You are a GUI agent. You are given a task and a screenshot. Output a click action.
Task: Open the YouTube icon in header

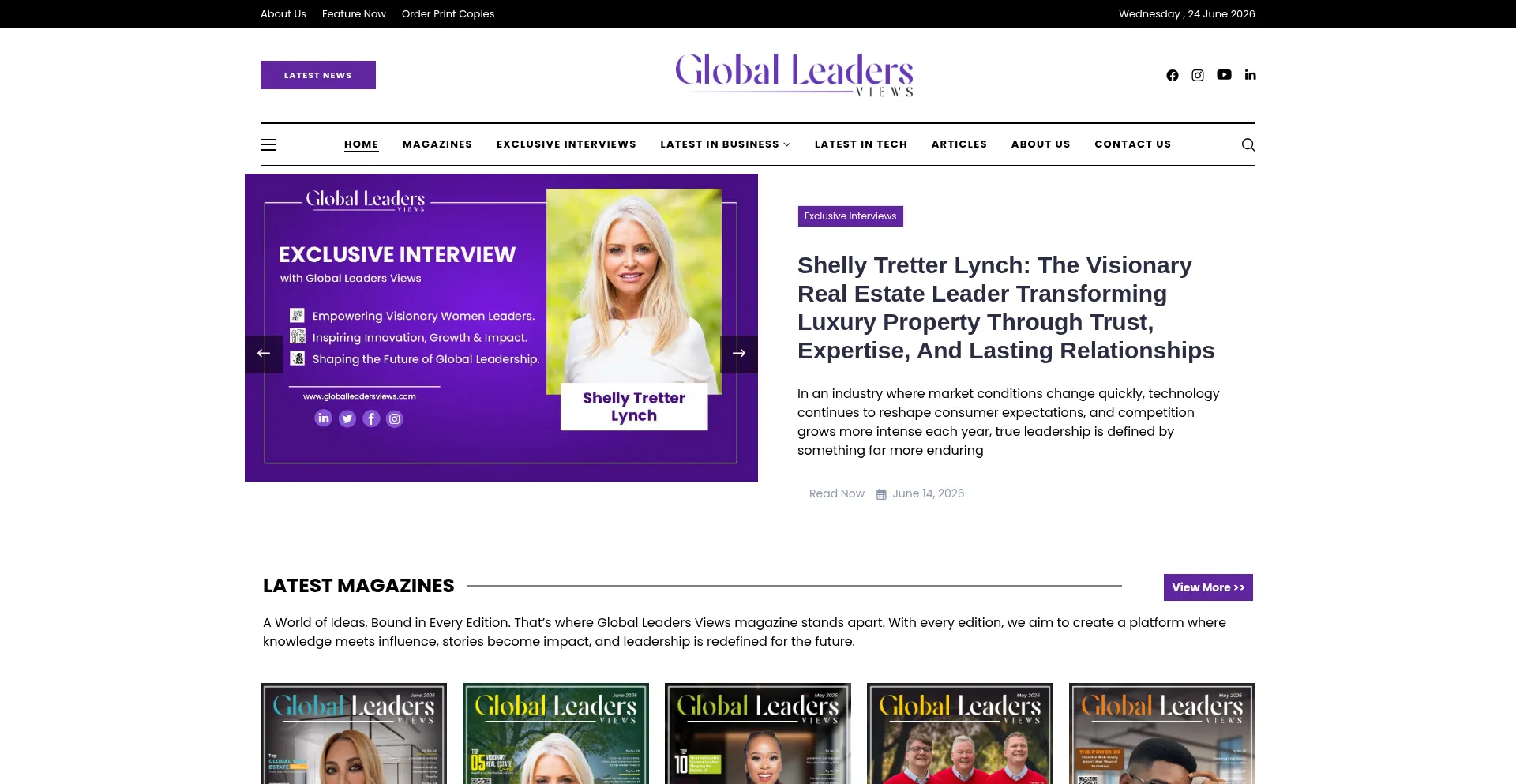[x=1224, y=75]
